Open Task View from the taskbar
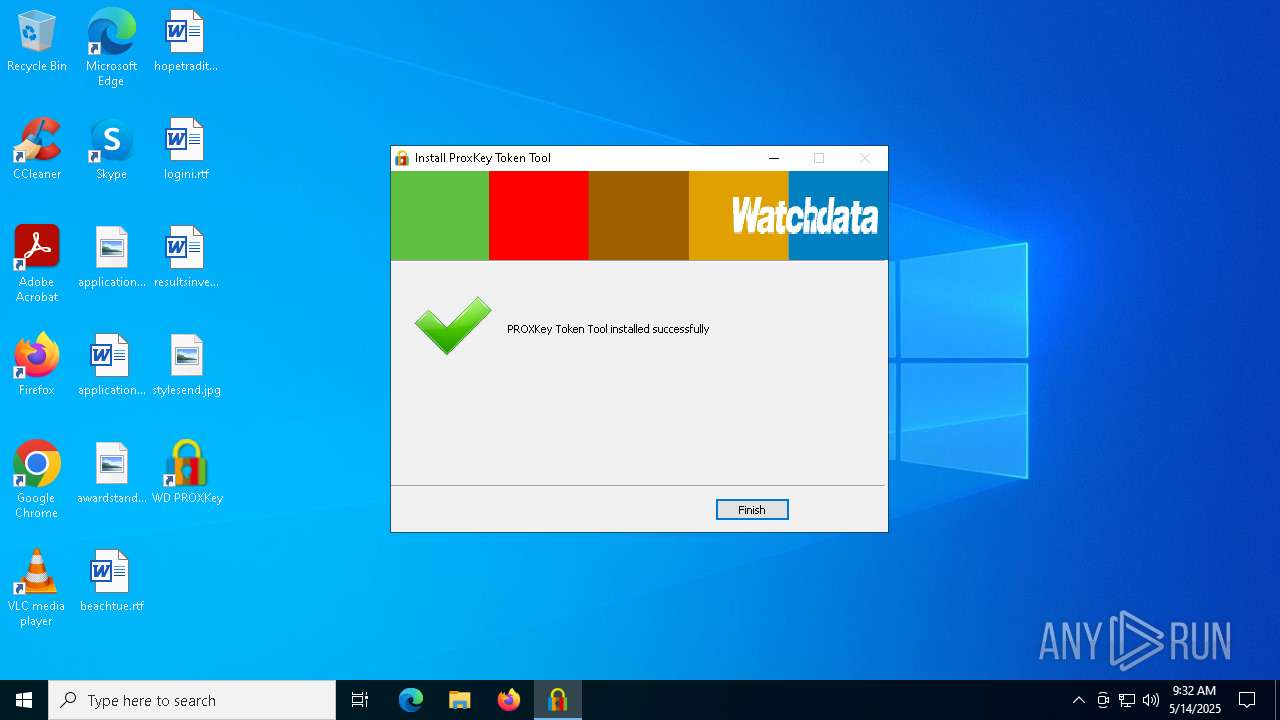 click(x=360, y=700)
